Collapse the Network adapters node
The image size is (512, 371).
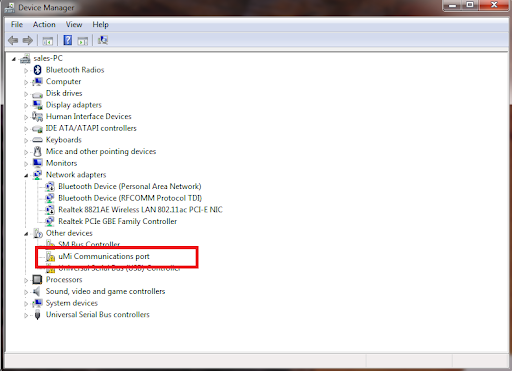(26, 175)
